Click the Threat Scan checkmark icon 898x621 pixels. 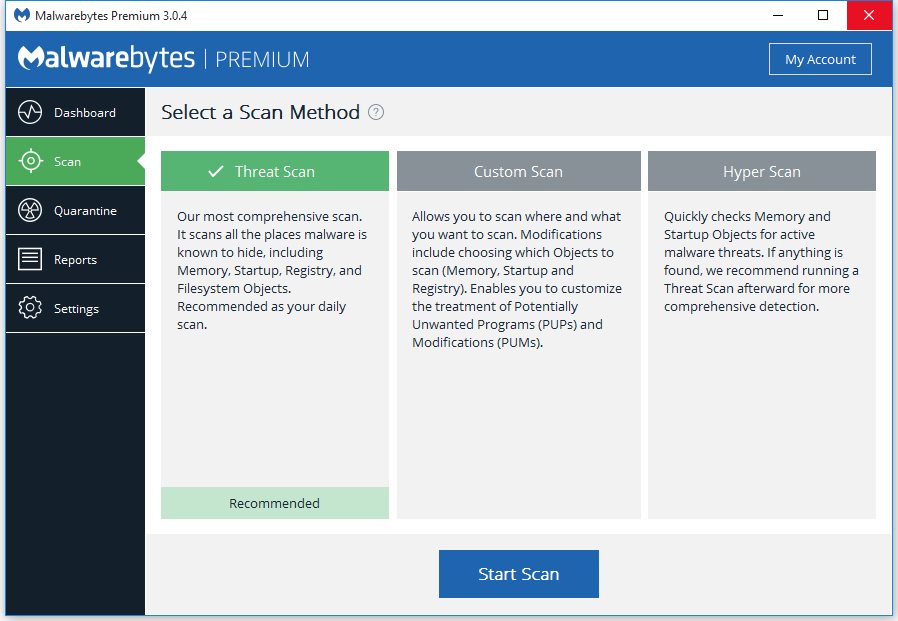216,171
